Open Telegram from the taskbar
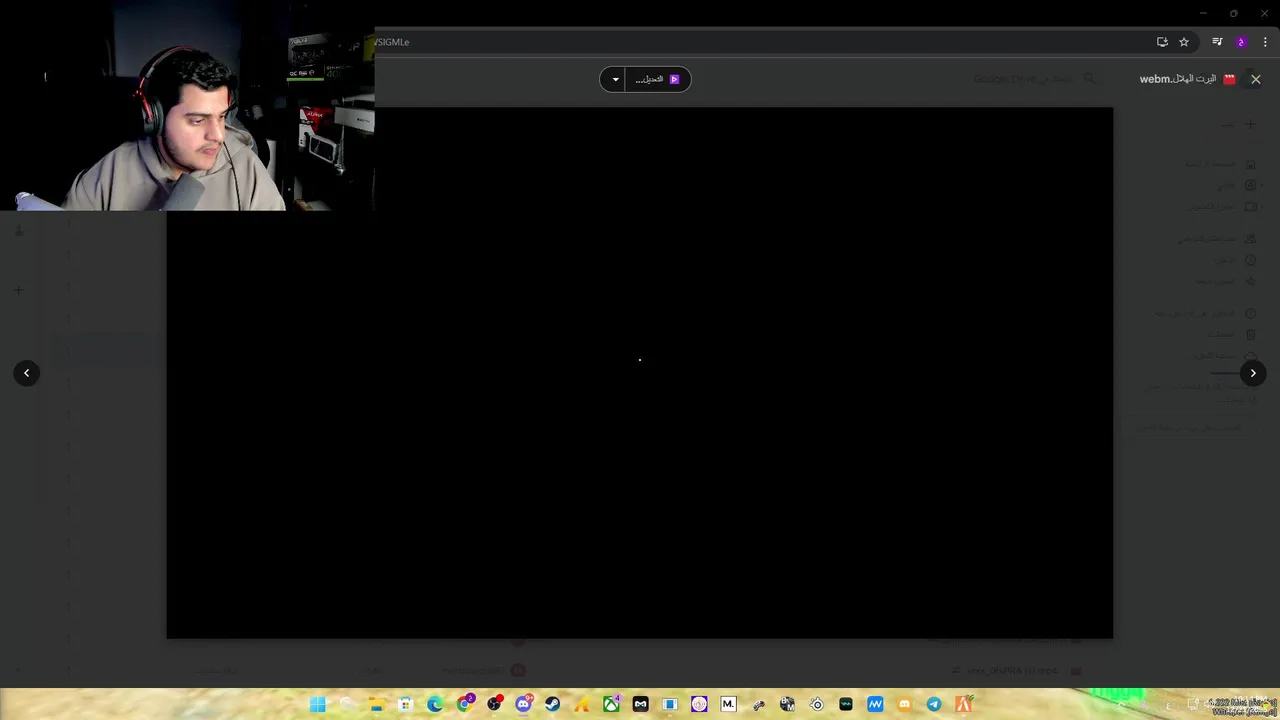Viewport: 1280px width, 720px height. (933, 704)
